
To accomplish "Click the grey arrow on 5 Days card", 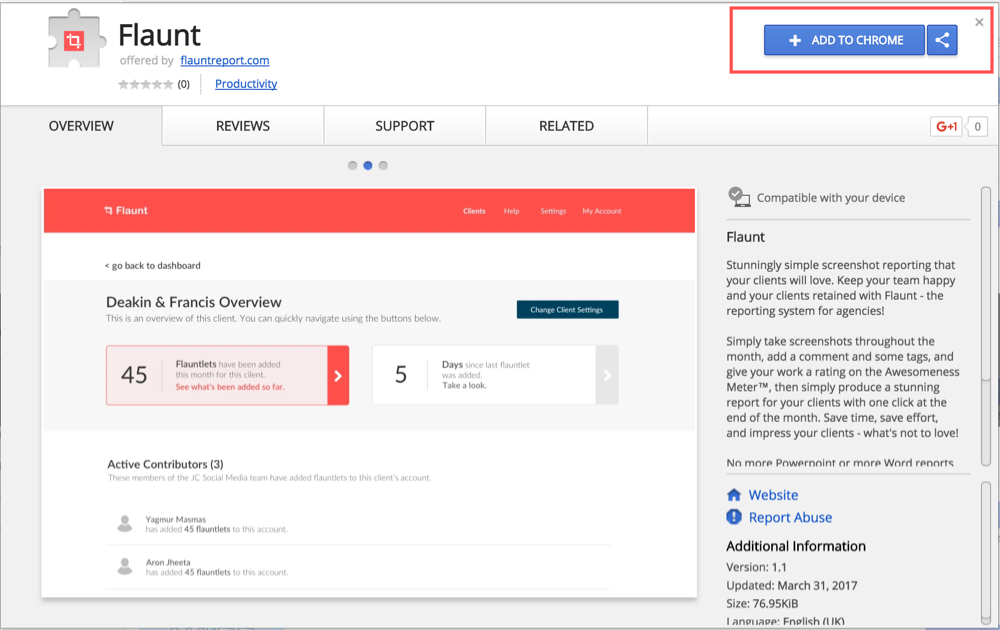I will point(607,376).
